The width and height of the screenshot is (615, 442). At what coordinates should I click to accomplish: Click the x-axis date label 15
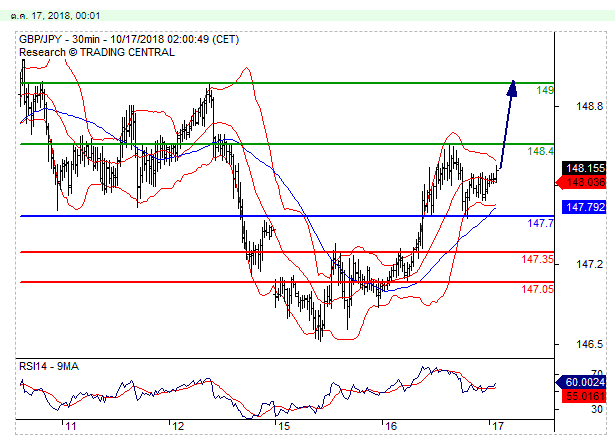(x=284, y=427)
